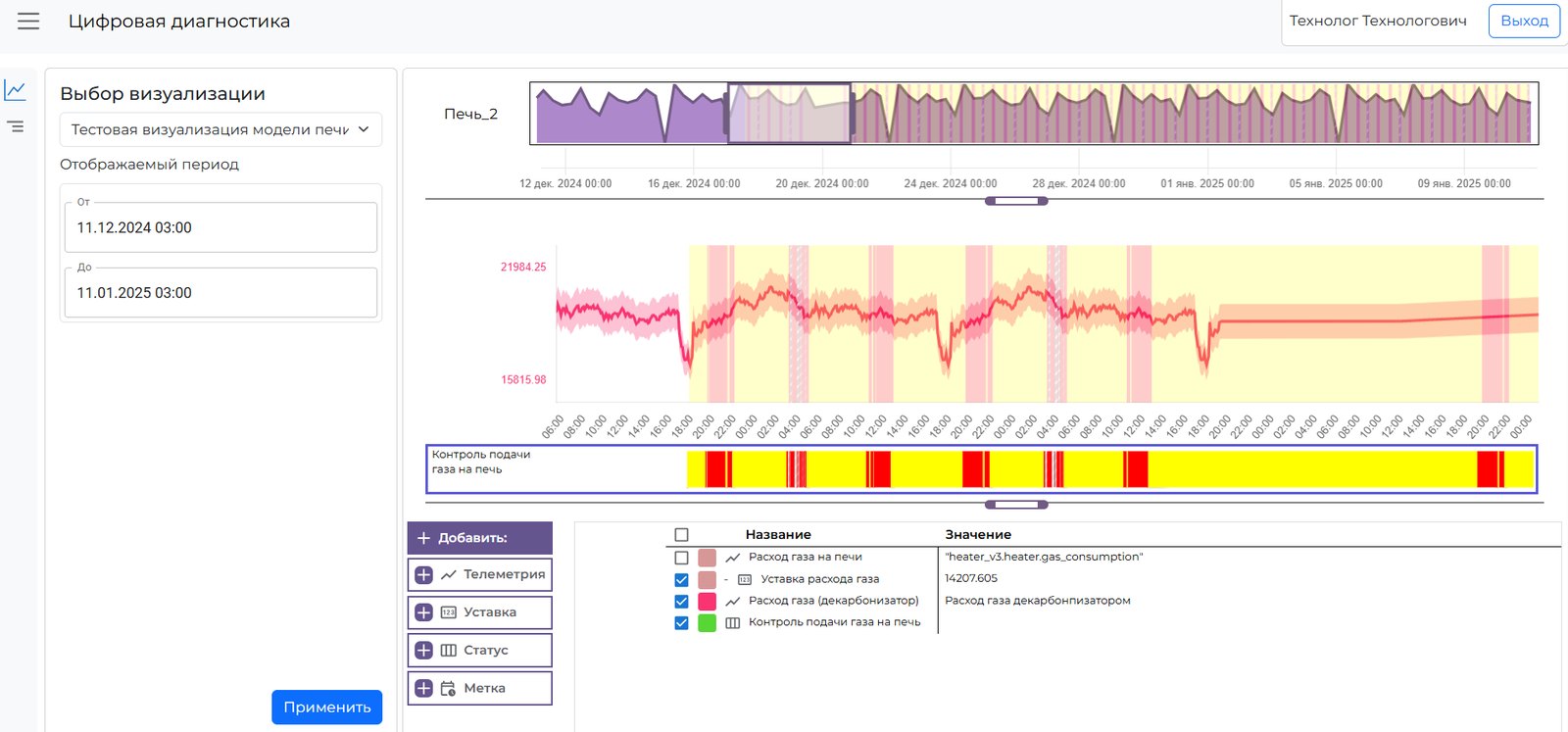Click the От start date field
The width and height of the screenshot is (1568, 732).
coord(220,227)
